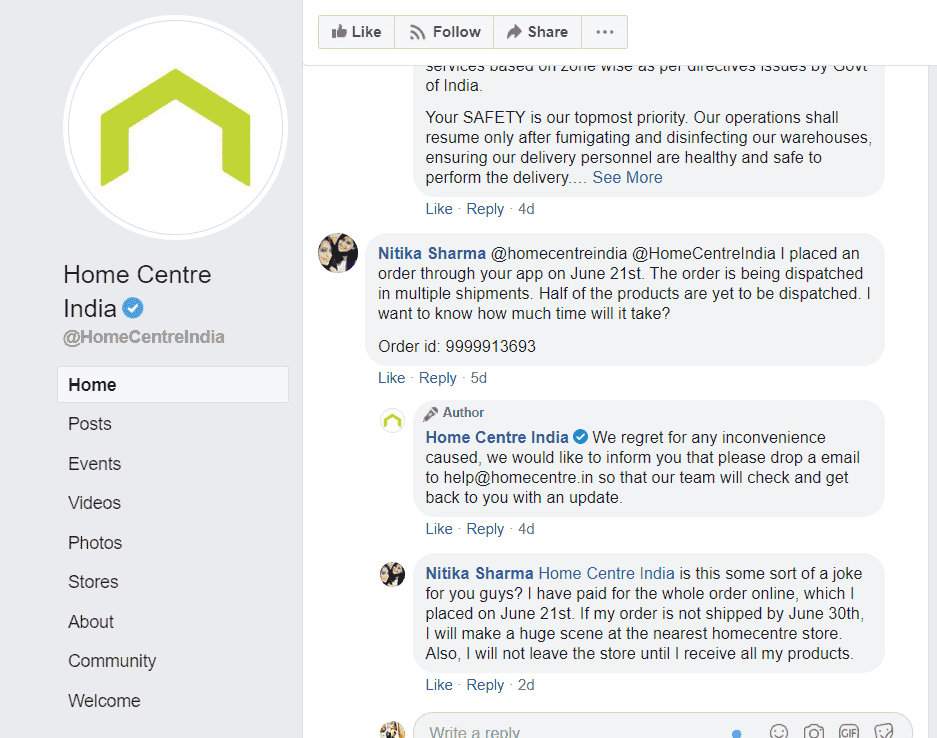Go to the Videos sidebar item
This screenshot has width=937, height=738.
pyautogui.click(x=94, y=503)
